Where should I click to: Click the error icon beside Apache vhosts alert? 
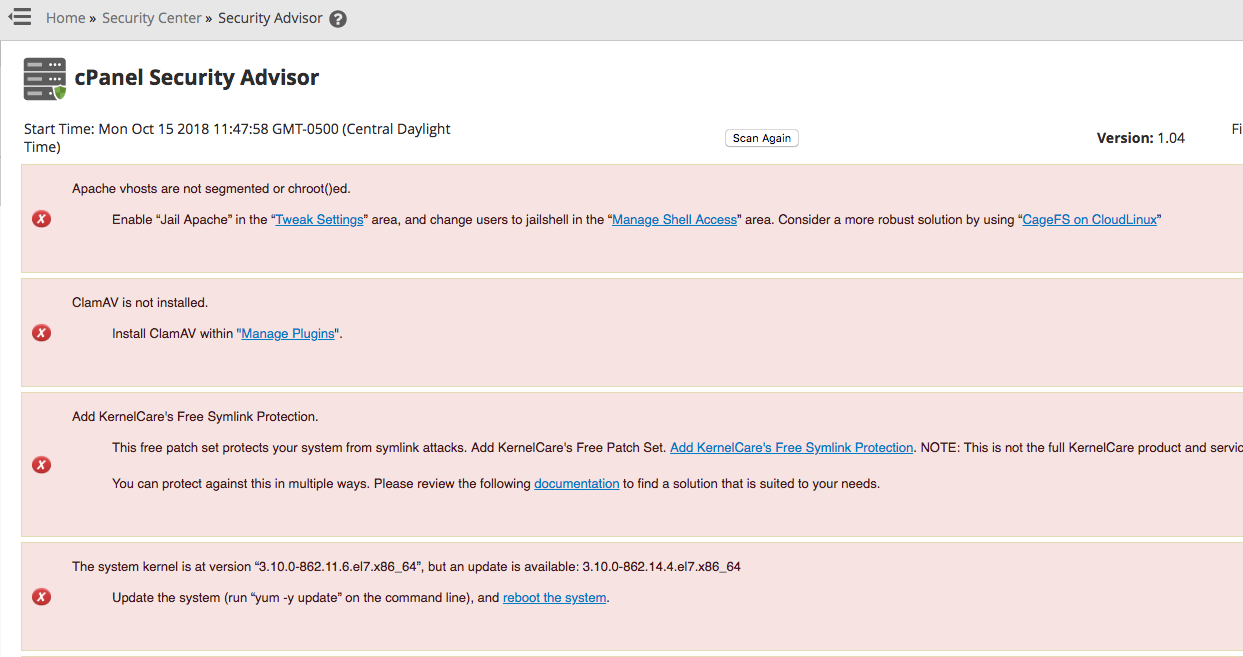(x=41, y=219)
